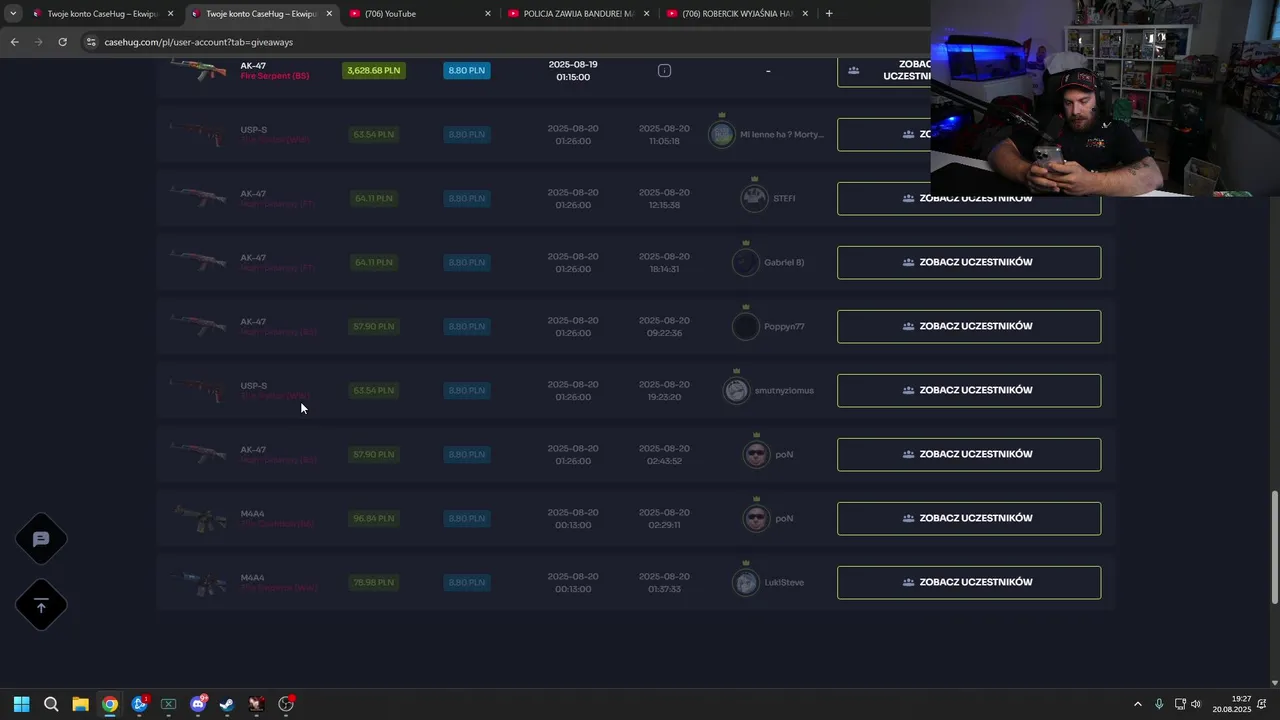Click the 78.98 PLN price badge

374,582
